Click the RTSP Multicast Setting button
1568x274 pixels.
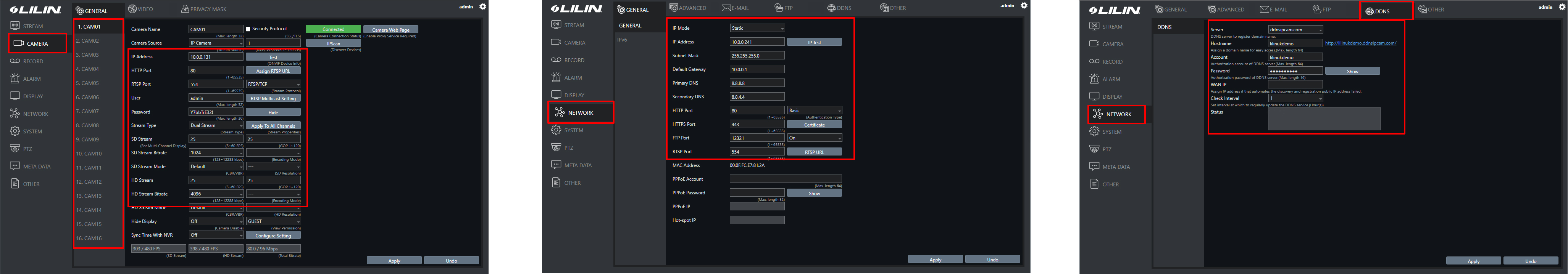273,98
